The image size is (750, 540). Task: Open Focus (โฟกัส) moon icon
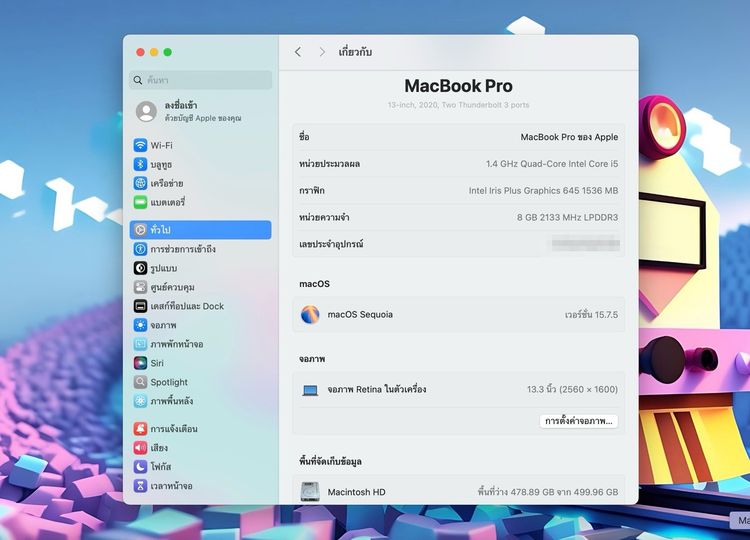(x=140, y=467)
